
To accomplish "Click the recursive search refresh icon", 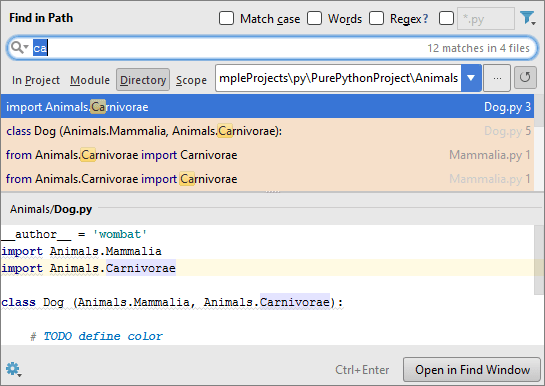I will pos(525,77).
